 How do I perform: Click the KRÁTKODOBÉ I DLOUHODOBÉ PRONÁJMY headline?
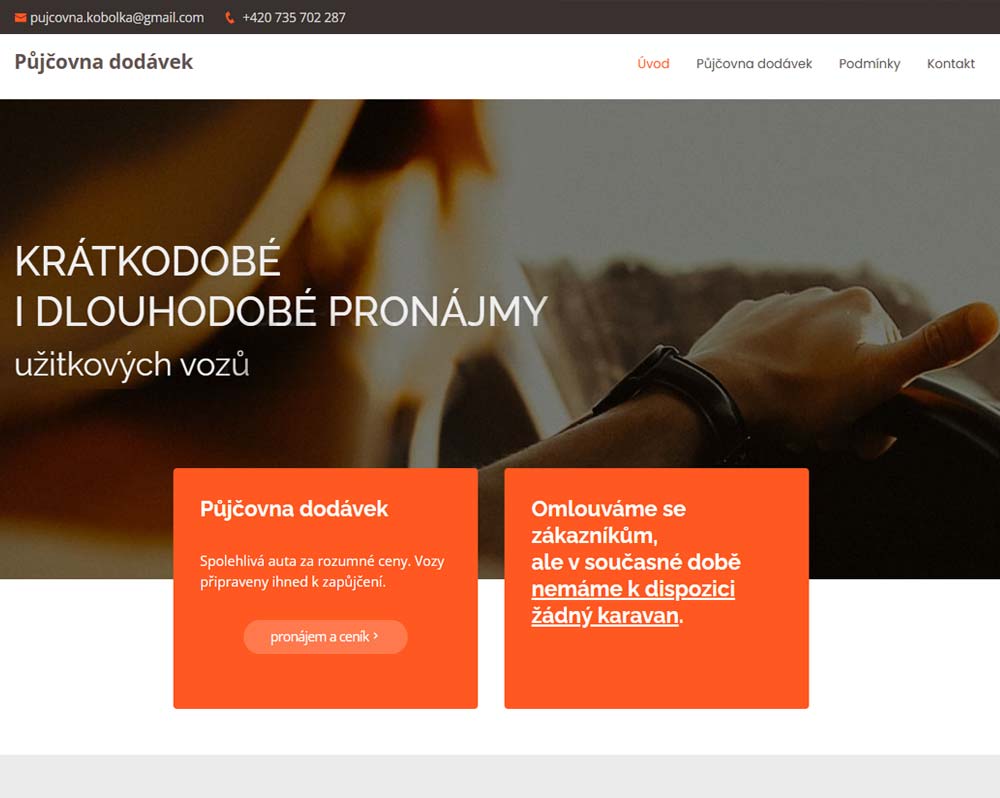(x=281, y=285)
